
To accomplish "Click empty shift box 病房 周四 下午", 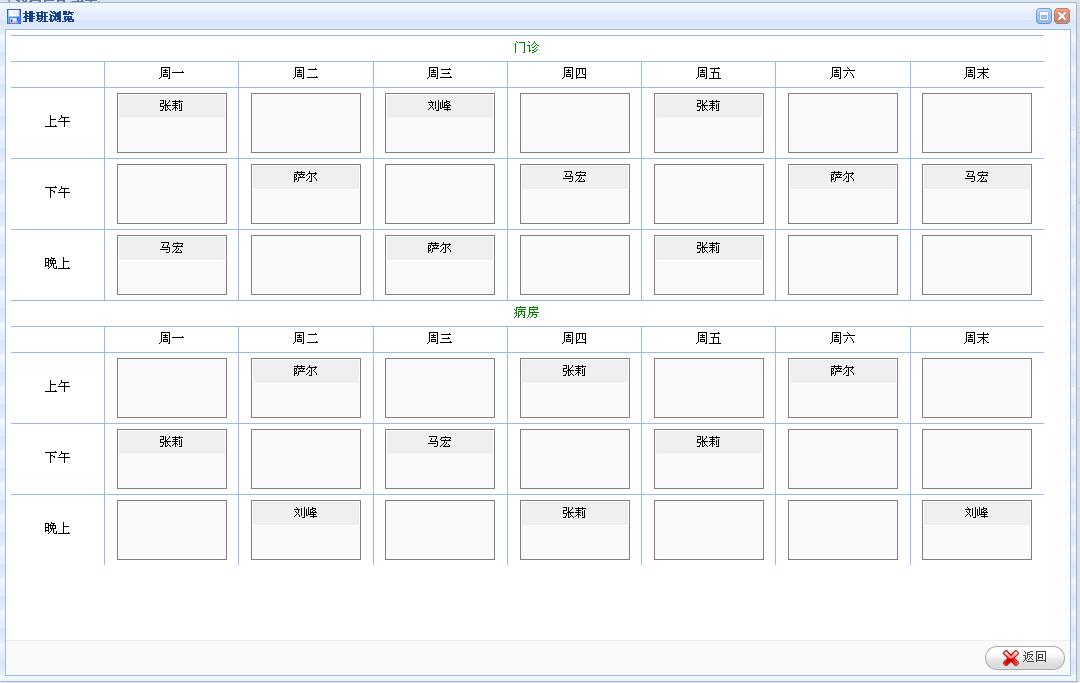I will [x=574, y=459].
